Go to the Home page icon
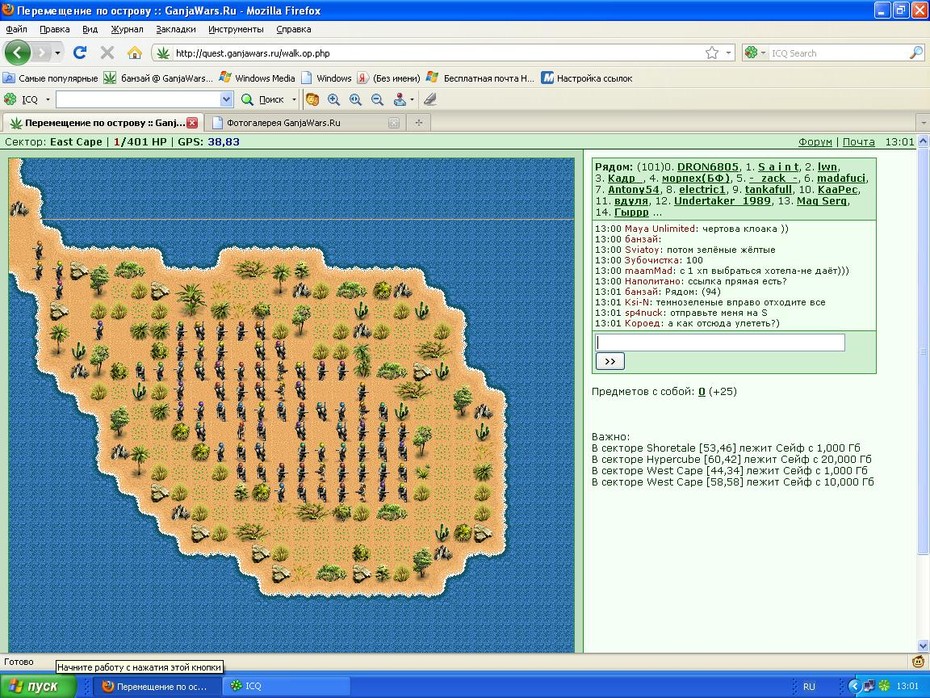 pyautogui.click(x=135, y=53)
